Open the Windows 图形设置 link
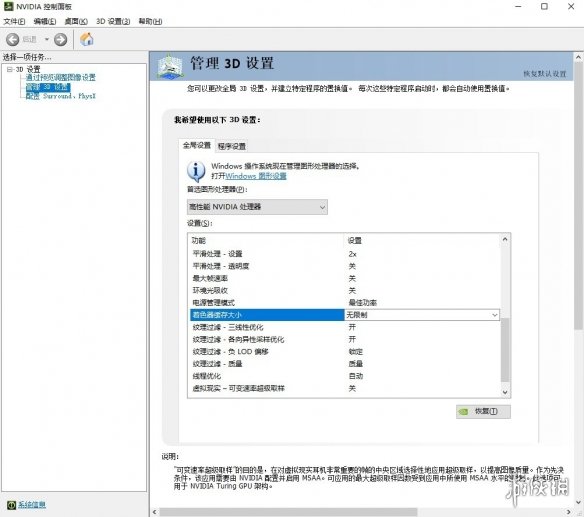The height and width of the screenshot is (517, 584). pos(256,176)
